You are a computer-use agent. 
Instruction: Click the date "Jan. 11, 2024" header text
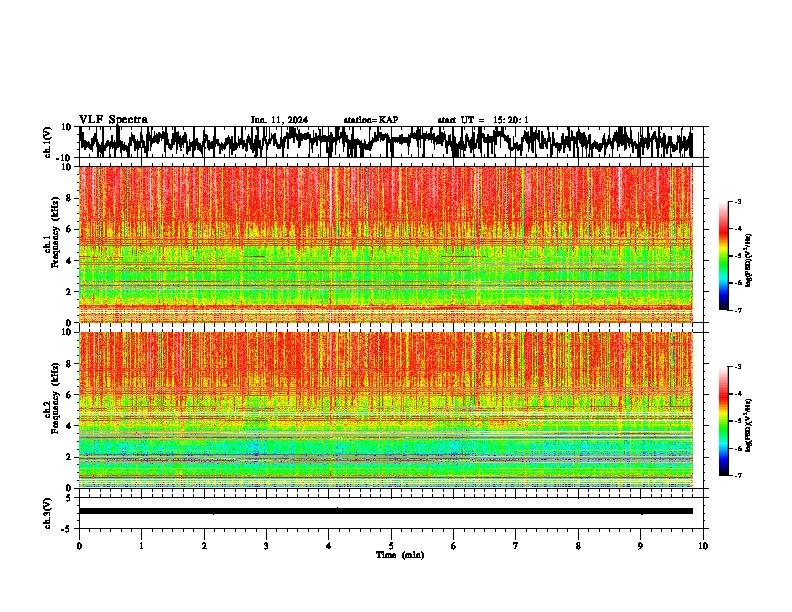(x=279, y=120)
